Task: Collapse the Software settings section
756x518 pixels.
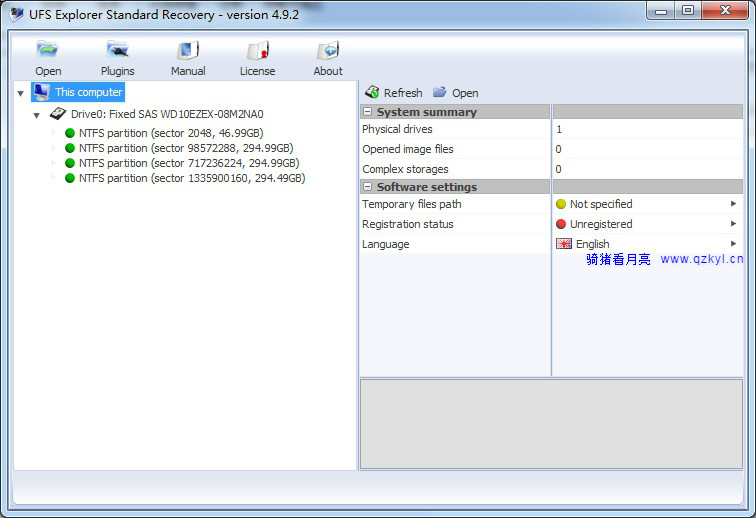Action: pyautogui.click(x=367, y=187)
